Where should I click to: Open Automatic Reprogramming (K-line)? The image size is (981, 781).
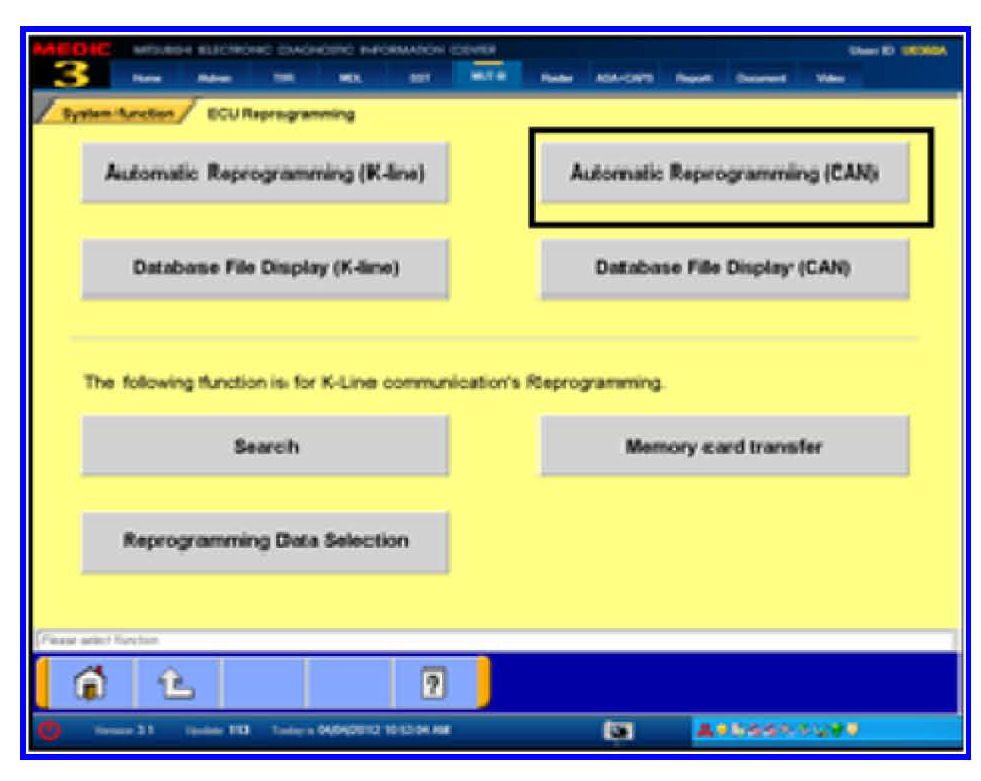tap(265, 173)
